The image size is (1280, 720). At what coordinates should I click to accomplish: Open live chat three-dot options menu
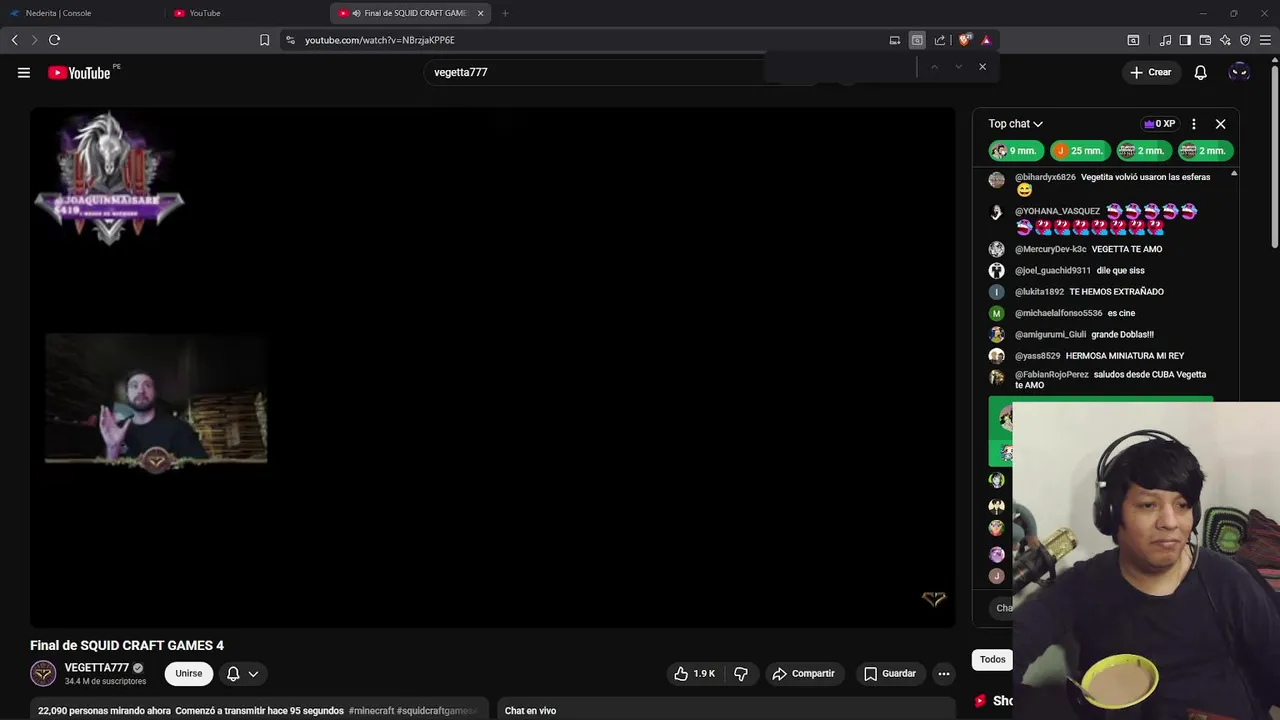(x=1193, y=124)
